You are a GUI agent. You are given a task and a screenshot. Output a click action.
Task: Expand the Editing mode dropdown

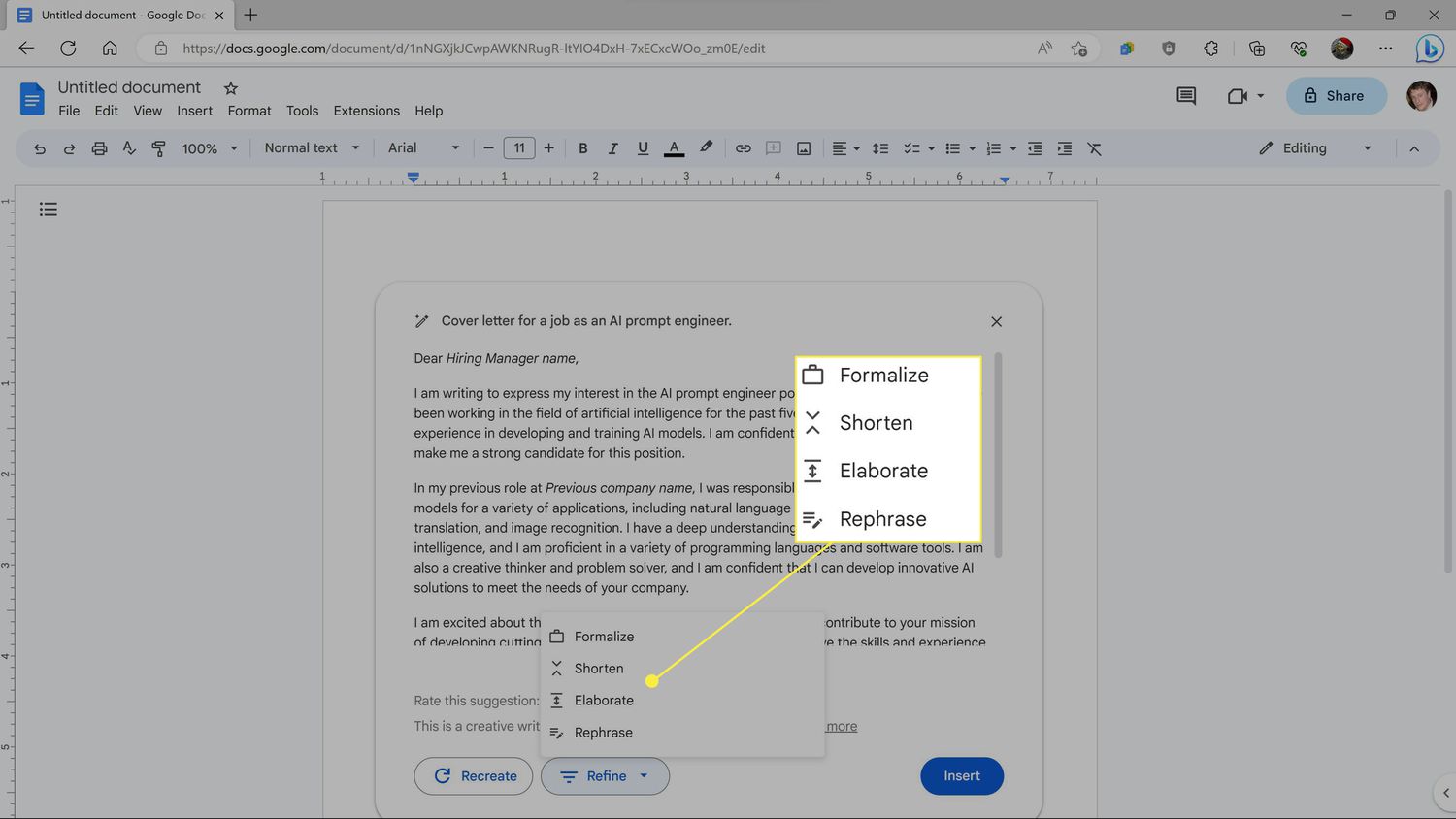(1315, 148)
